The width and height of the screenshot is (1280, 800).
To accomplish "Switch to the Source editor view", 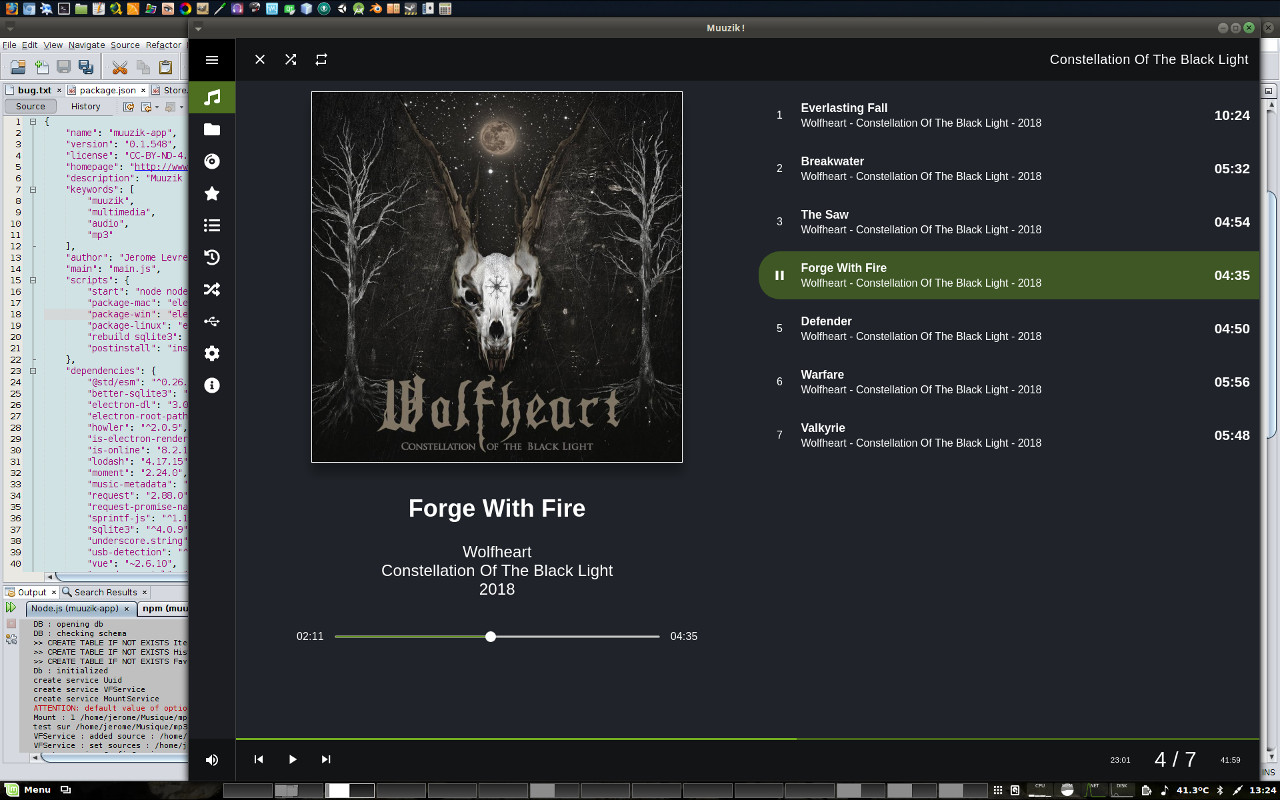I will [x=30, y=106].
